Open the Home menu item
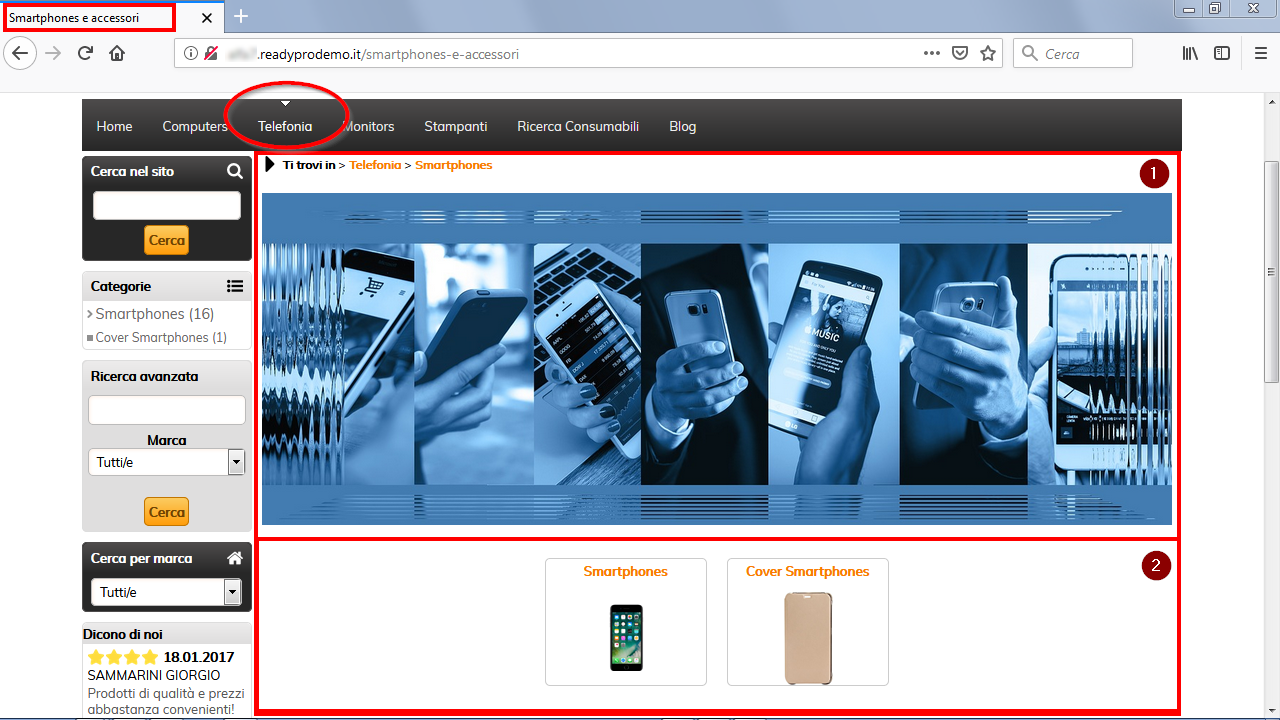This screenshot has width=1280, height=720. 114,126
